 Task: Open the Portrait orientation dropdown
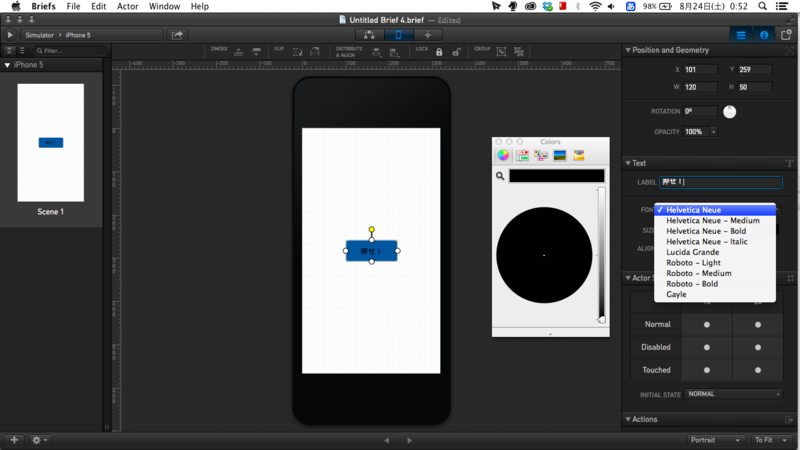[714, 440]
